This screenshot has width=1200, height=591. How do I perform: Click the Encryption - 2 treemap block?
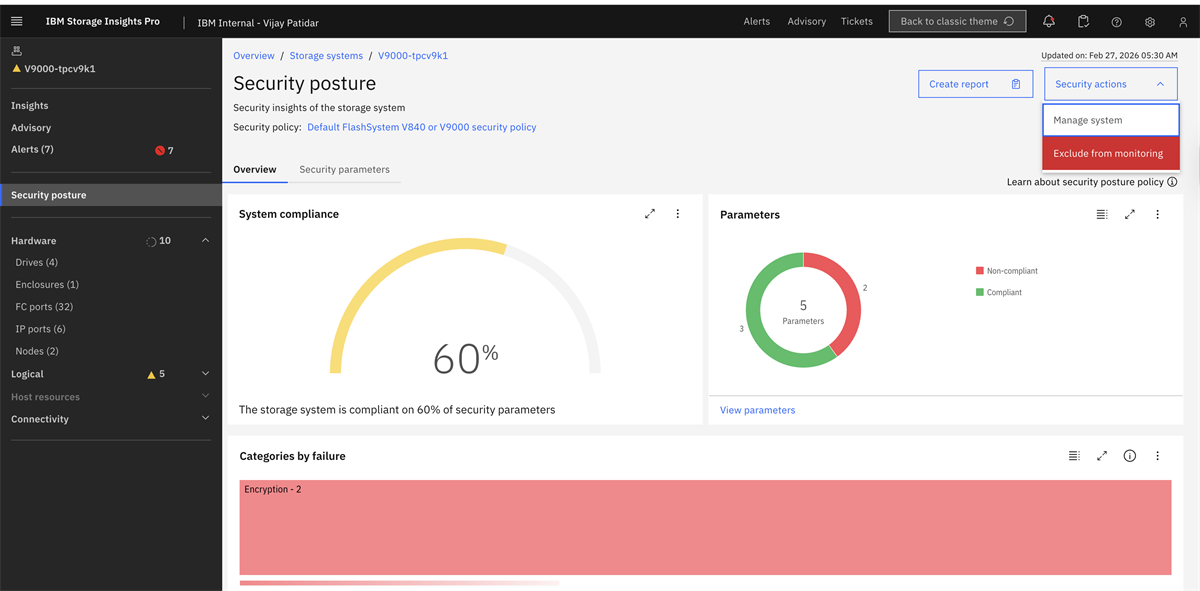705,527
